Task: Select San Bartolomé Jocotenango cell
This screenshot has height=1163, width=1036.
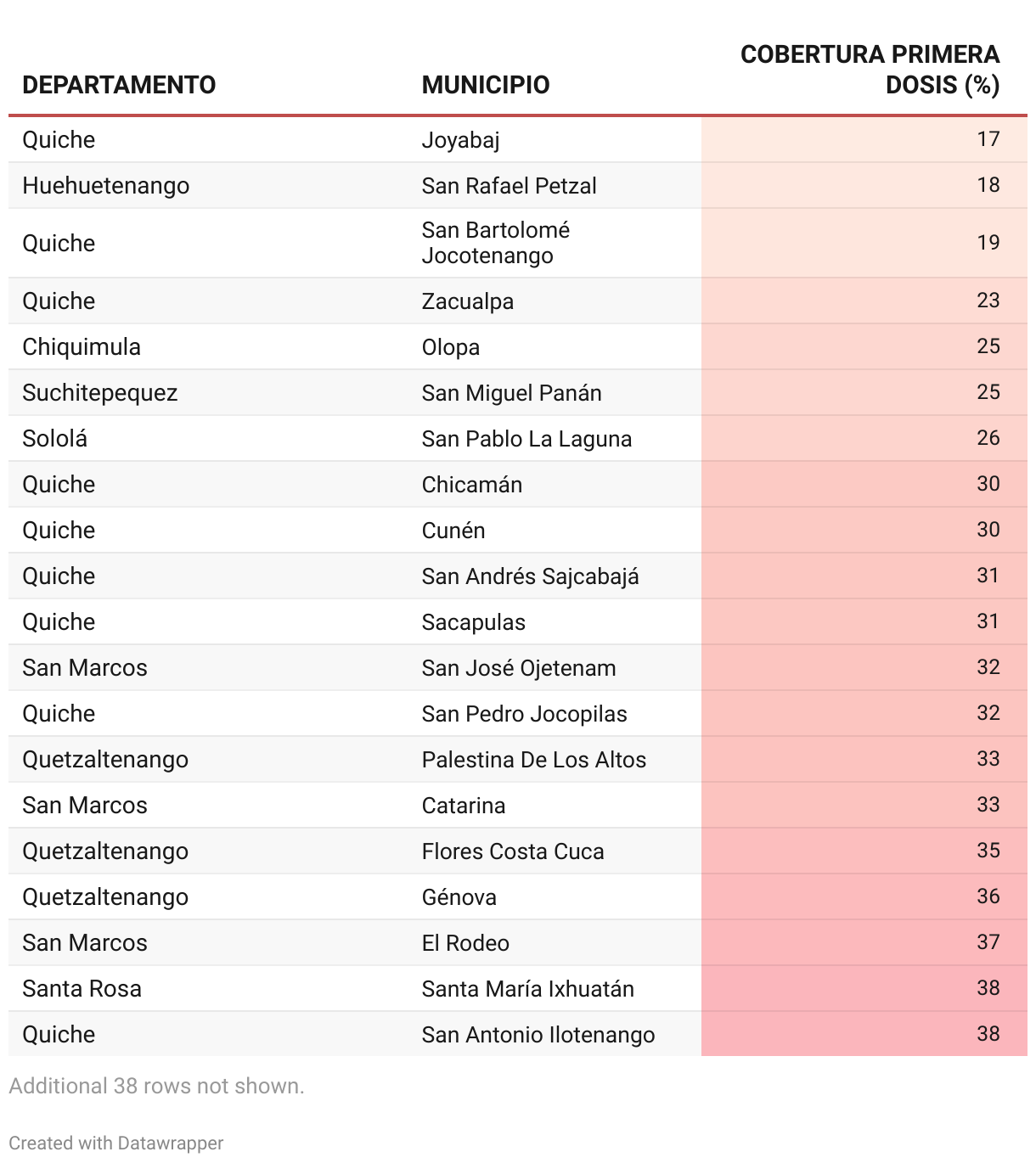Action: coord(496,243)
